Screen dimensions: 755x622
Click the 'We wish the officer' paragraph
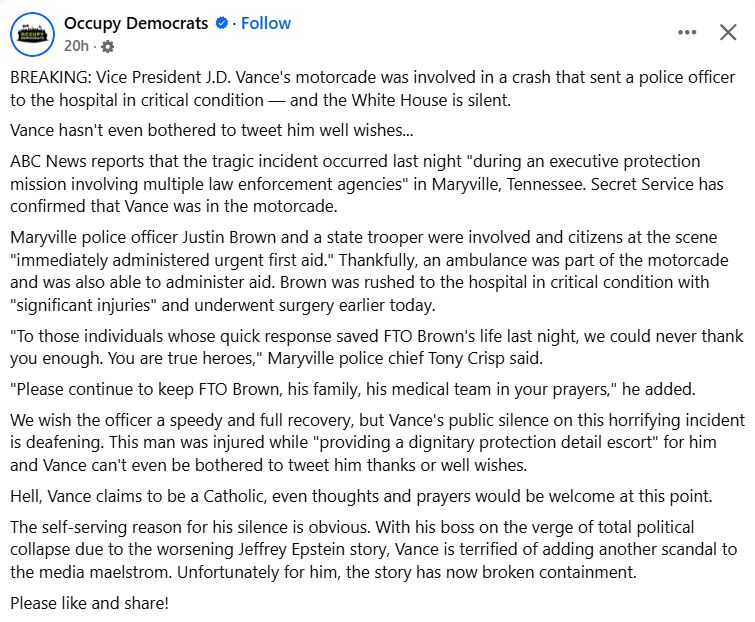(x=370, y=442)
